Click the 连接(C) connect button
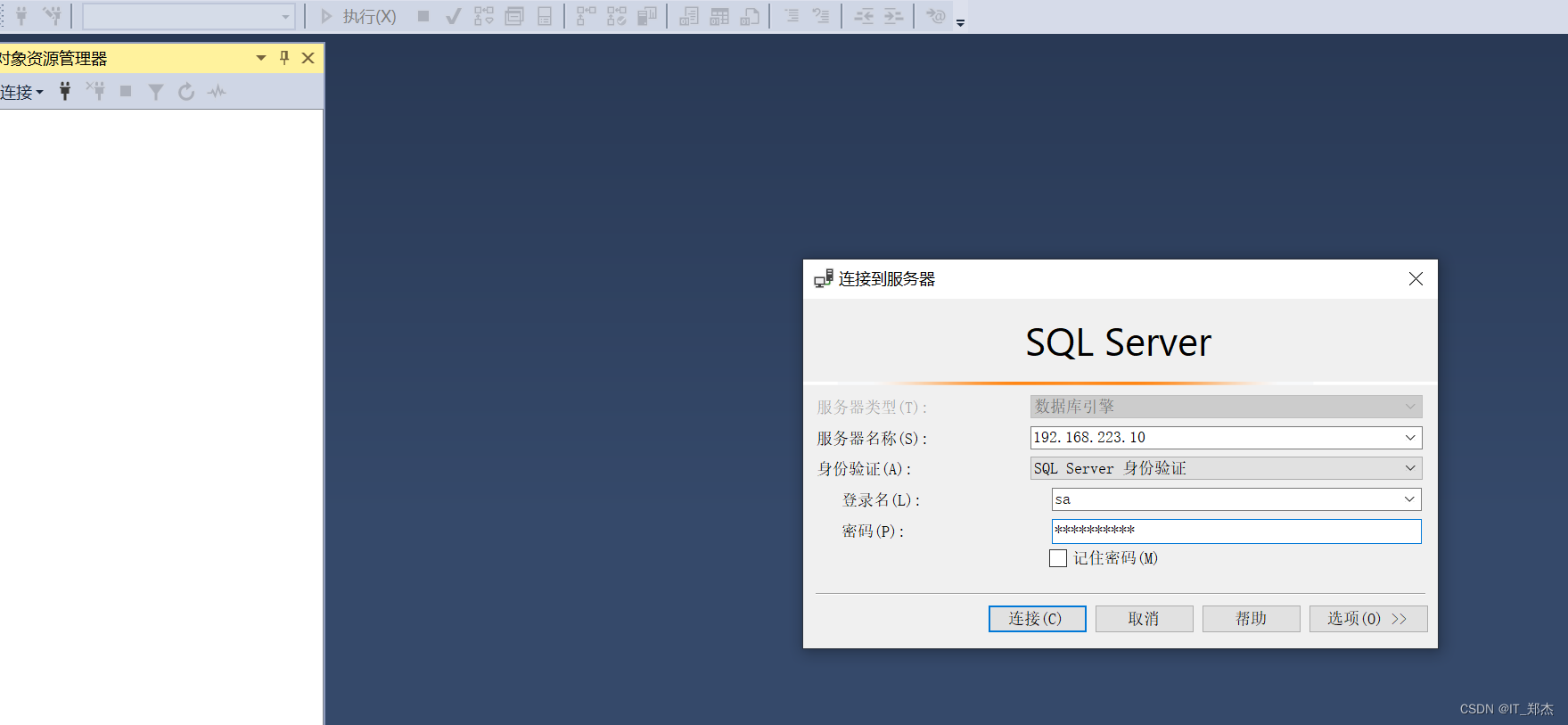Viewport: 1568px width, 725px height. pyautogui.click(x=1037, y=619)
